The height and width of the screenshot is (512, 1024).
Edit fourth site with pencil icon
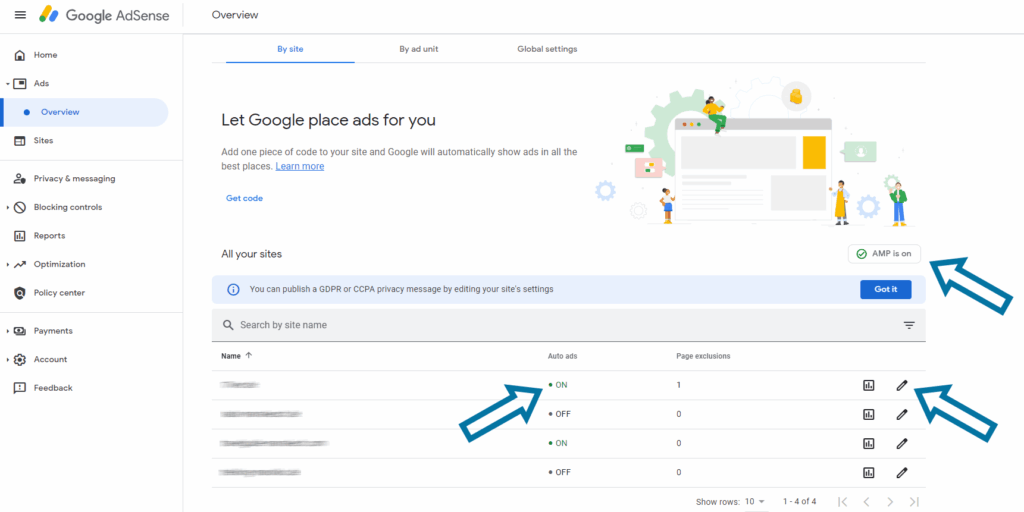[x=902, y=472]
